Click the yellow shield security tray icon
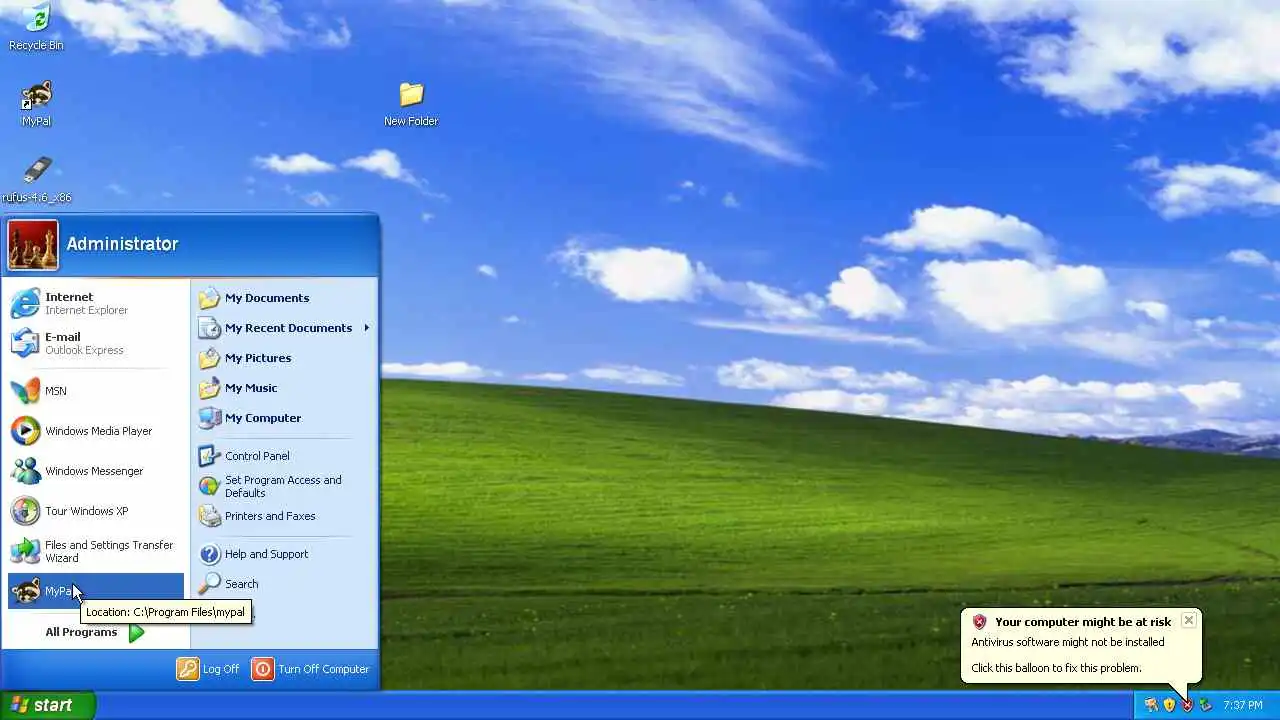The height and width of the screenshot is (720, 1280). (1169, 705)
